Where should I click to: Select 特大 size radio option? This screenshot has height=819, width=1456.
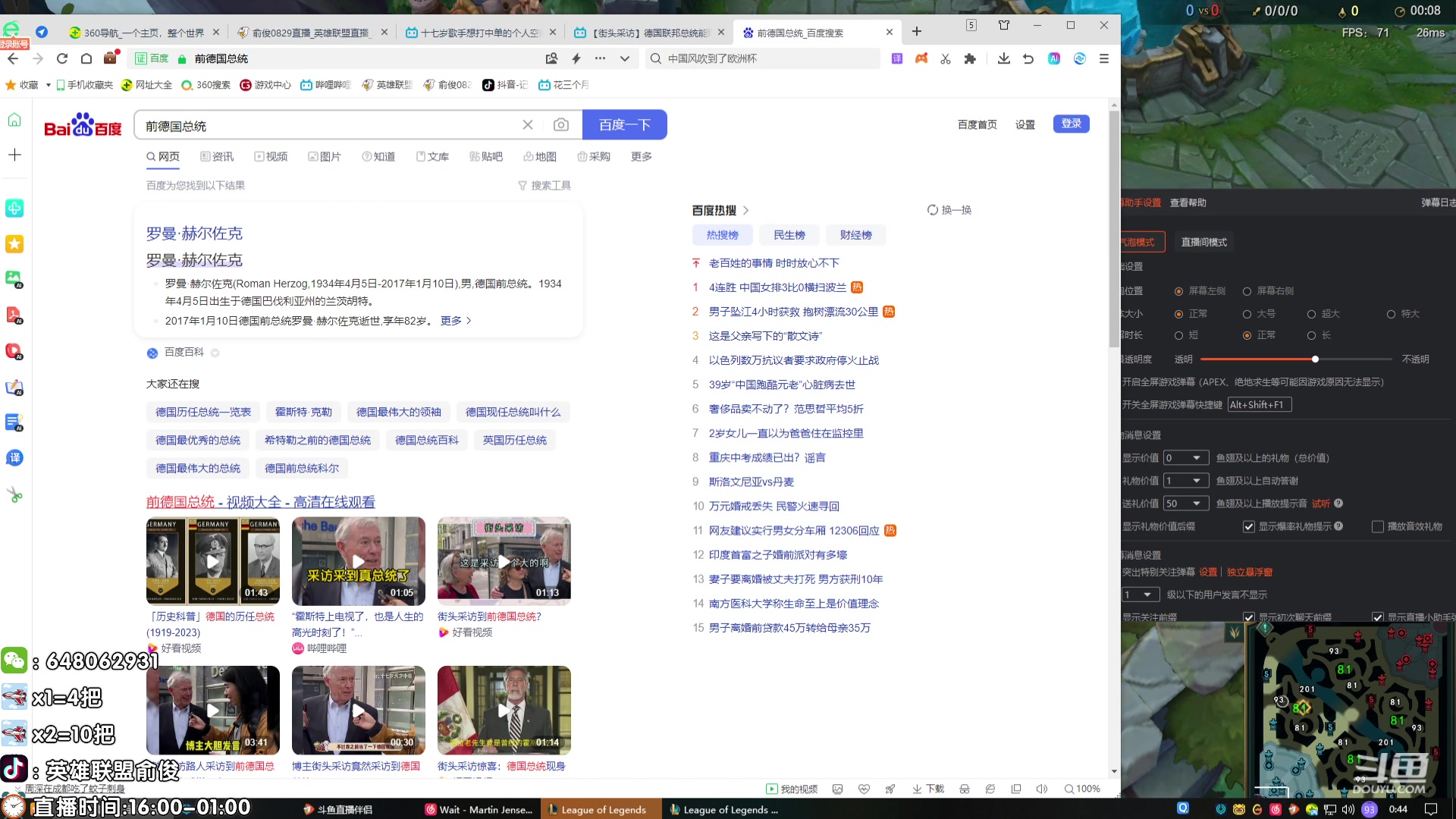point(1391,314)
